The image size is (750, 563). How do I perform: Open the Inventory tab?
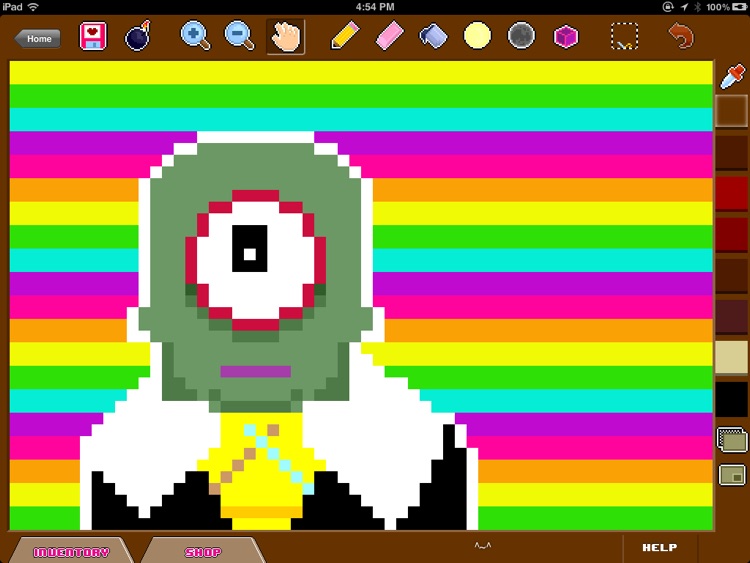pos(71,552)
